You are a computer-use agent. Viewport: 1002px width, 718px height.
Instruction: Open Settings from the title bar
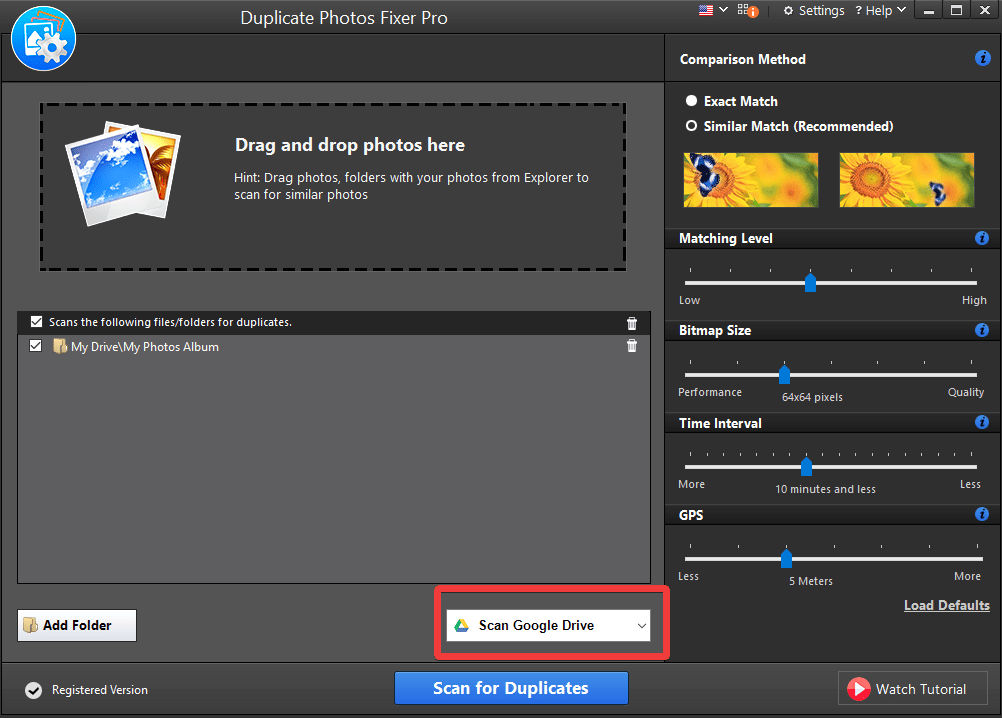(x=813, y=11)
